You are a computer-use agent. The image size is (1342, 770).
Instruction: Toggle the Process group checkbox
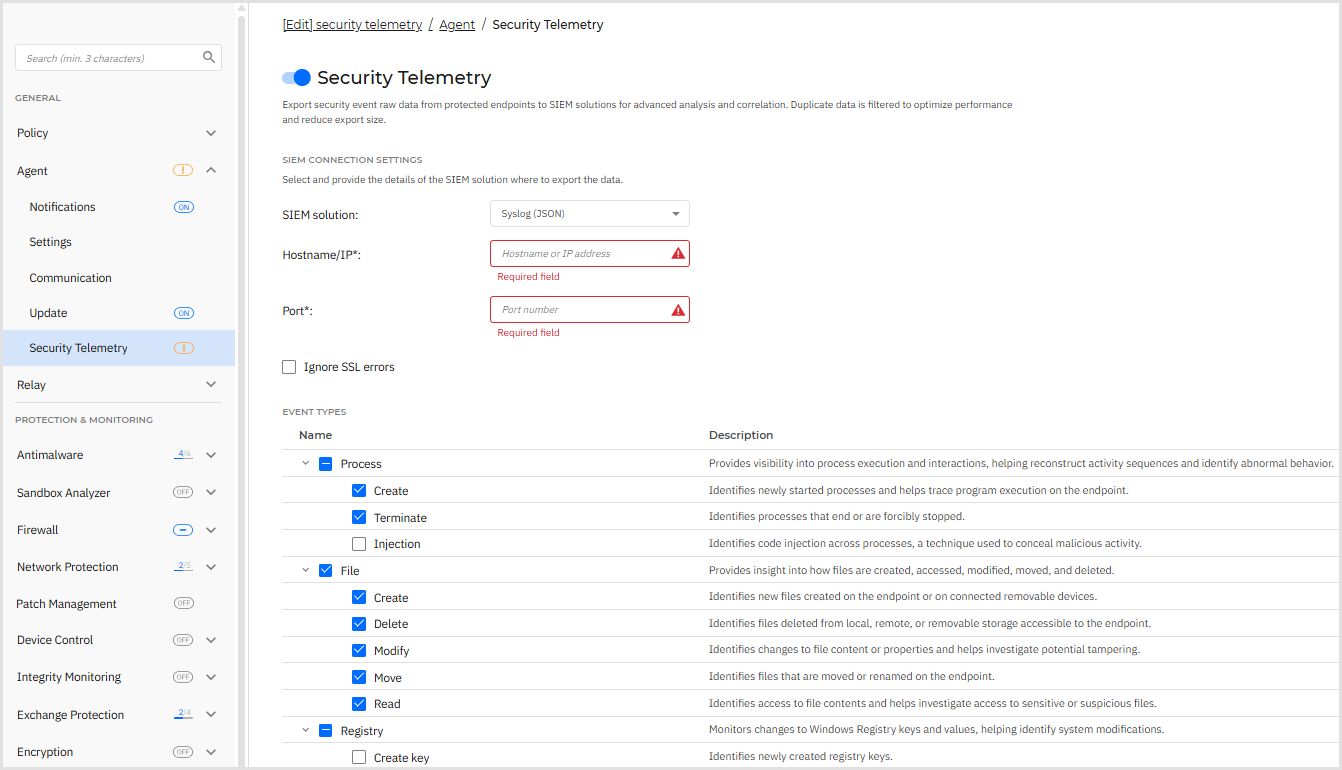pos(325,464)
